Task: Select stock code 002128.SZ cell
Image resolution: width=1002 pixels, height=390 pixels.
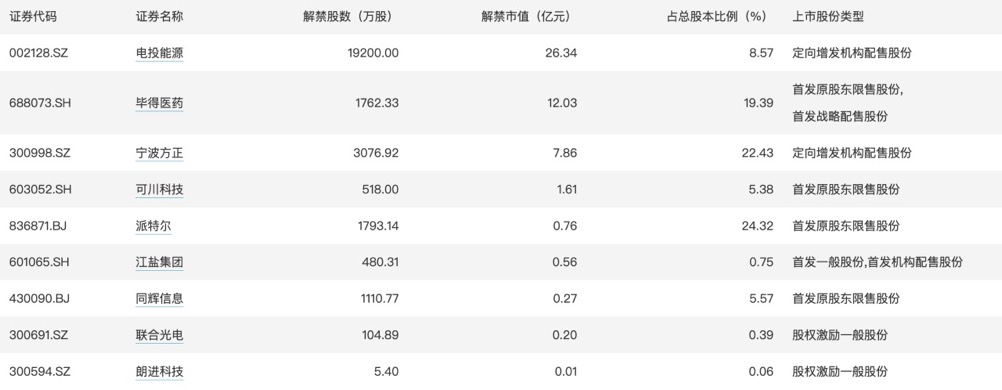Action: point(38,53)
